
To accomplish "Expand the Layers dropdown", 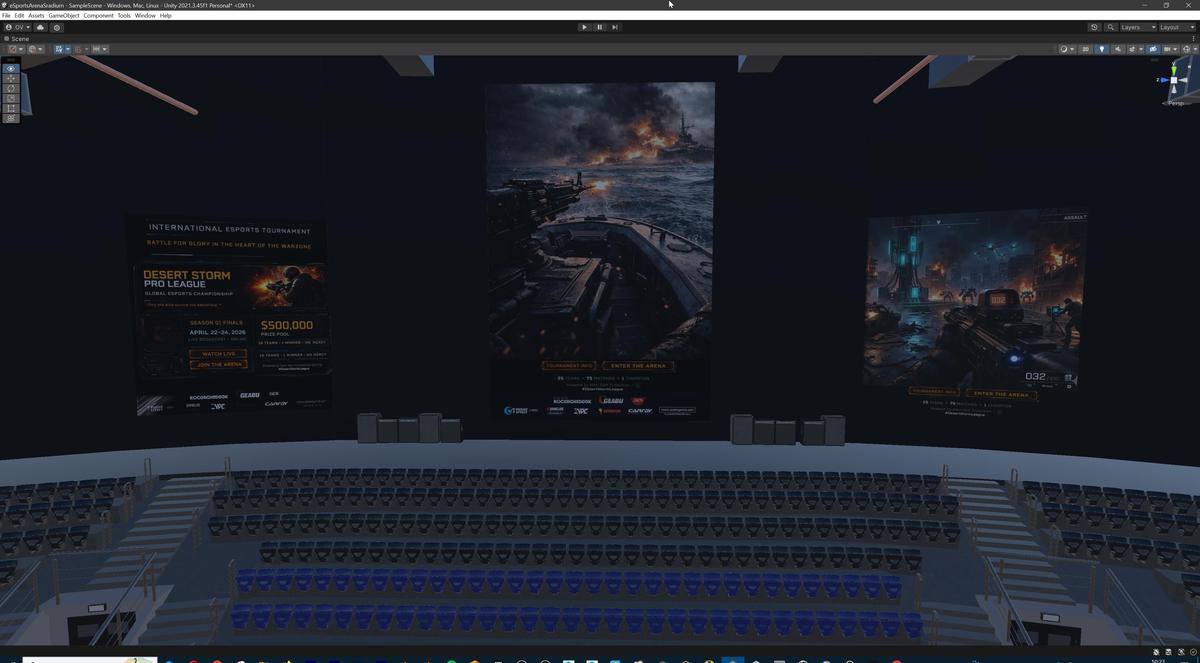I will click(x=1138, y=27).
